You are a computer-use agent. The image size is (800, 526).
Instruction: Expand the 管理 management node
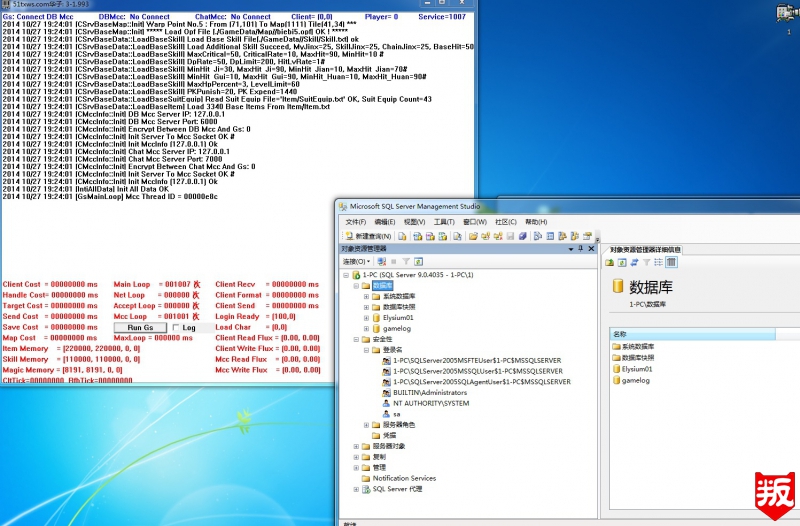click(356, 468)
